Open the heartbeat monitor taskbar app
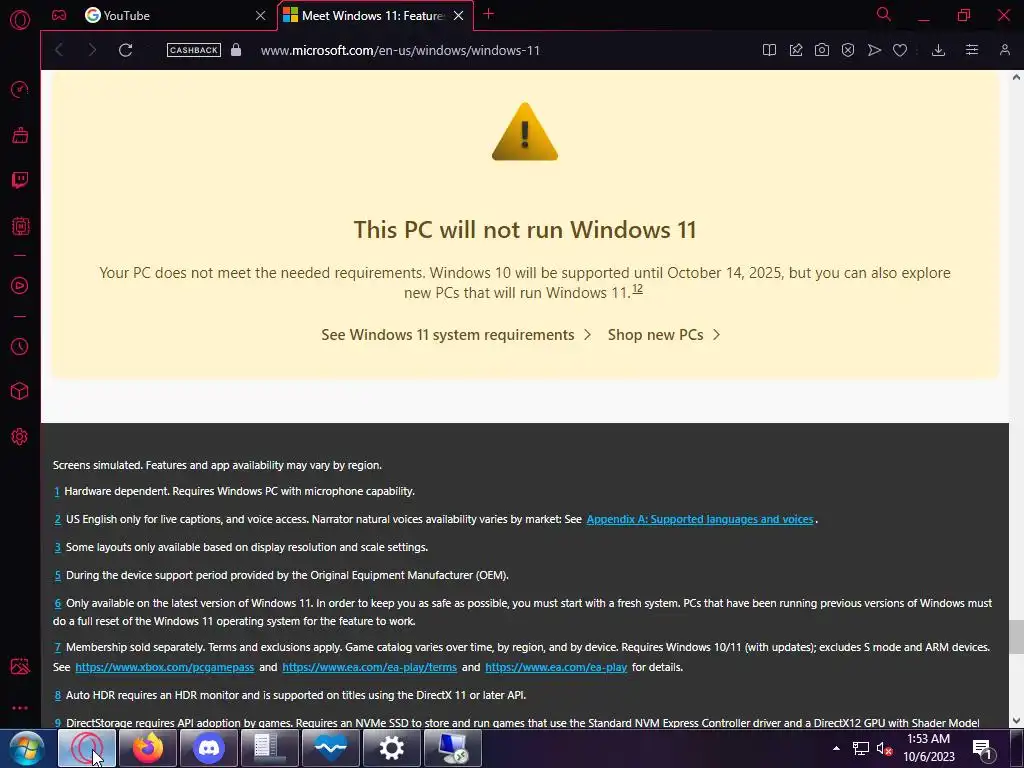The height and width of the screenshot is (768, 1024). 331,748
